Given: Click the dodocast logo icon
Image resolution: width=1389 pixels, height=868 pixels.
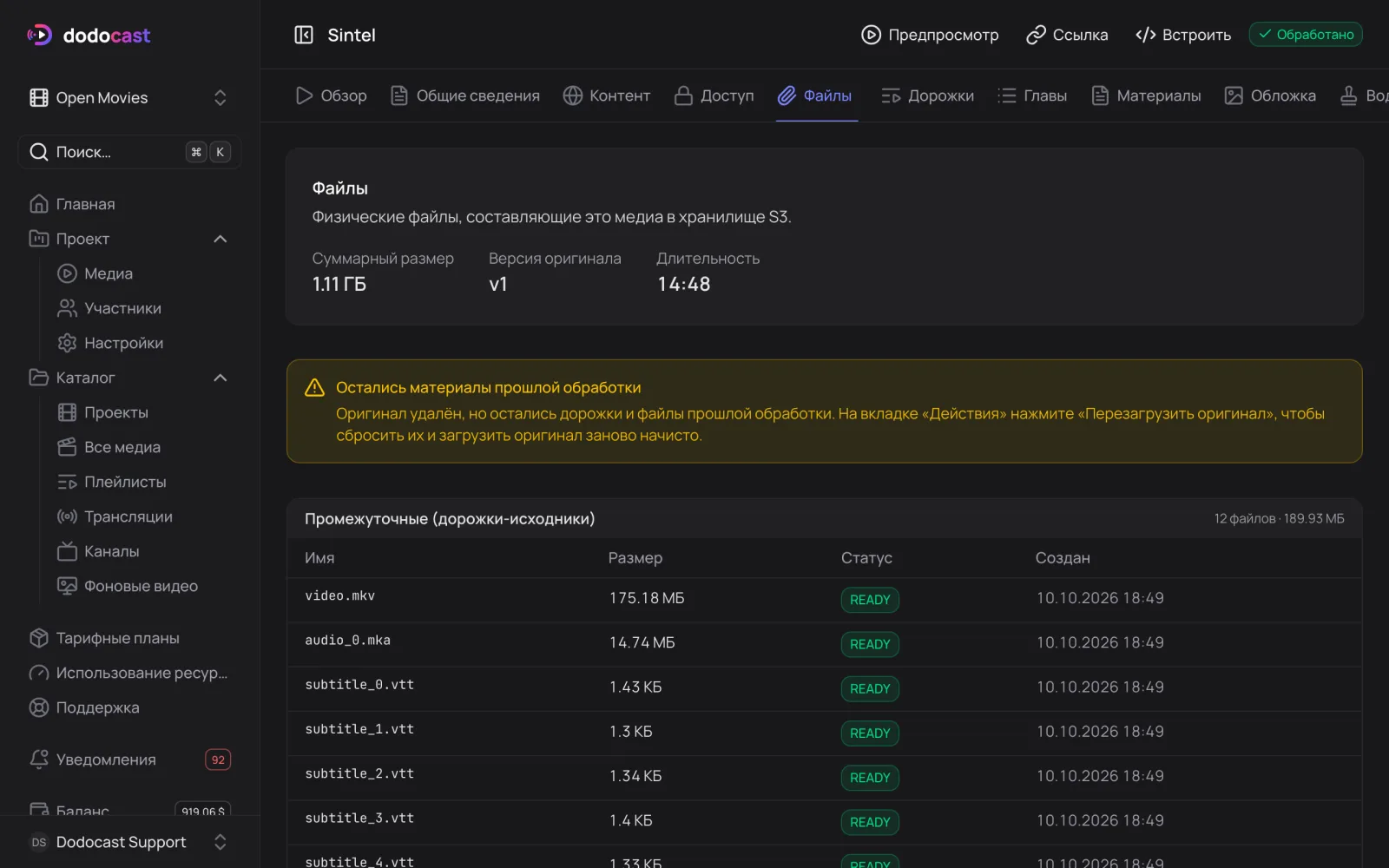Looking at the screenshot, I should pos(39,35).
